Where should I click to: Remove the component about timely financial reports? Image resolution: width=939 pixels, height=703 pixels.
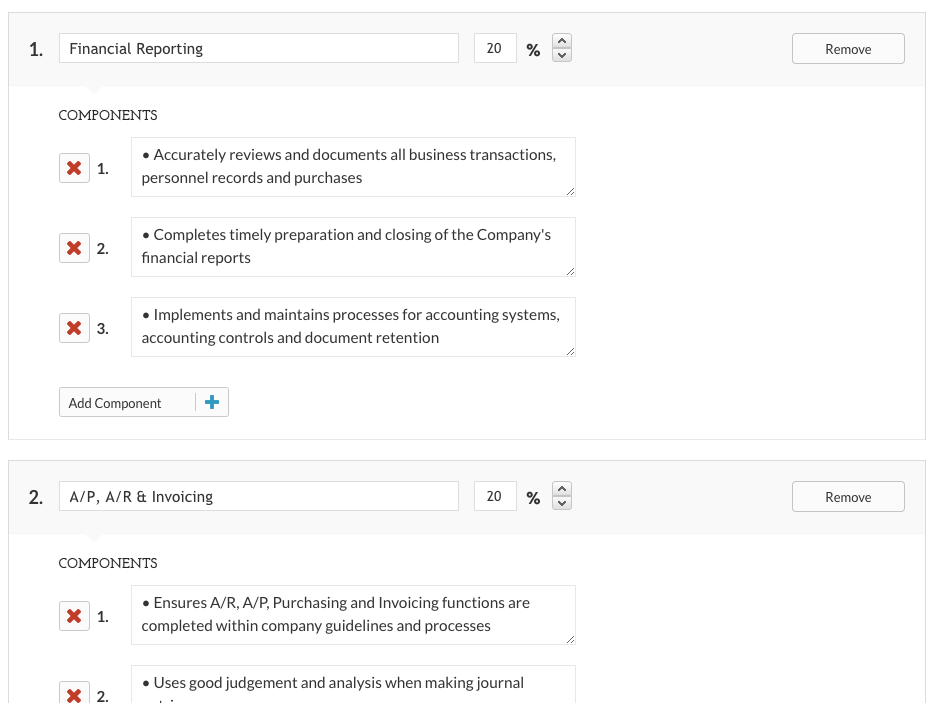(74, 248)
